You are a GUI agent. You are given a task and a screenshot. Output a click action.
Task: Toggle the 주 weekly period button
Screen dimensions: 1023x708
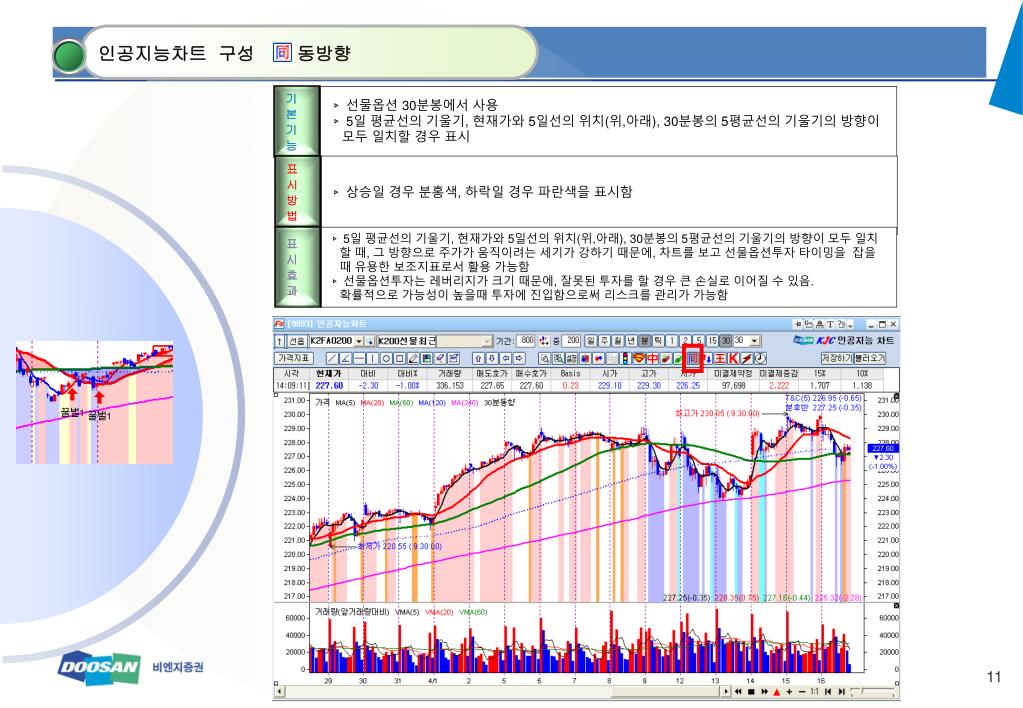click(603, 341)
